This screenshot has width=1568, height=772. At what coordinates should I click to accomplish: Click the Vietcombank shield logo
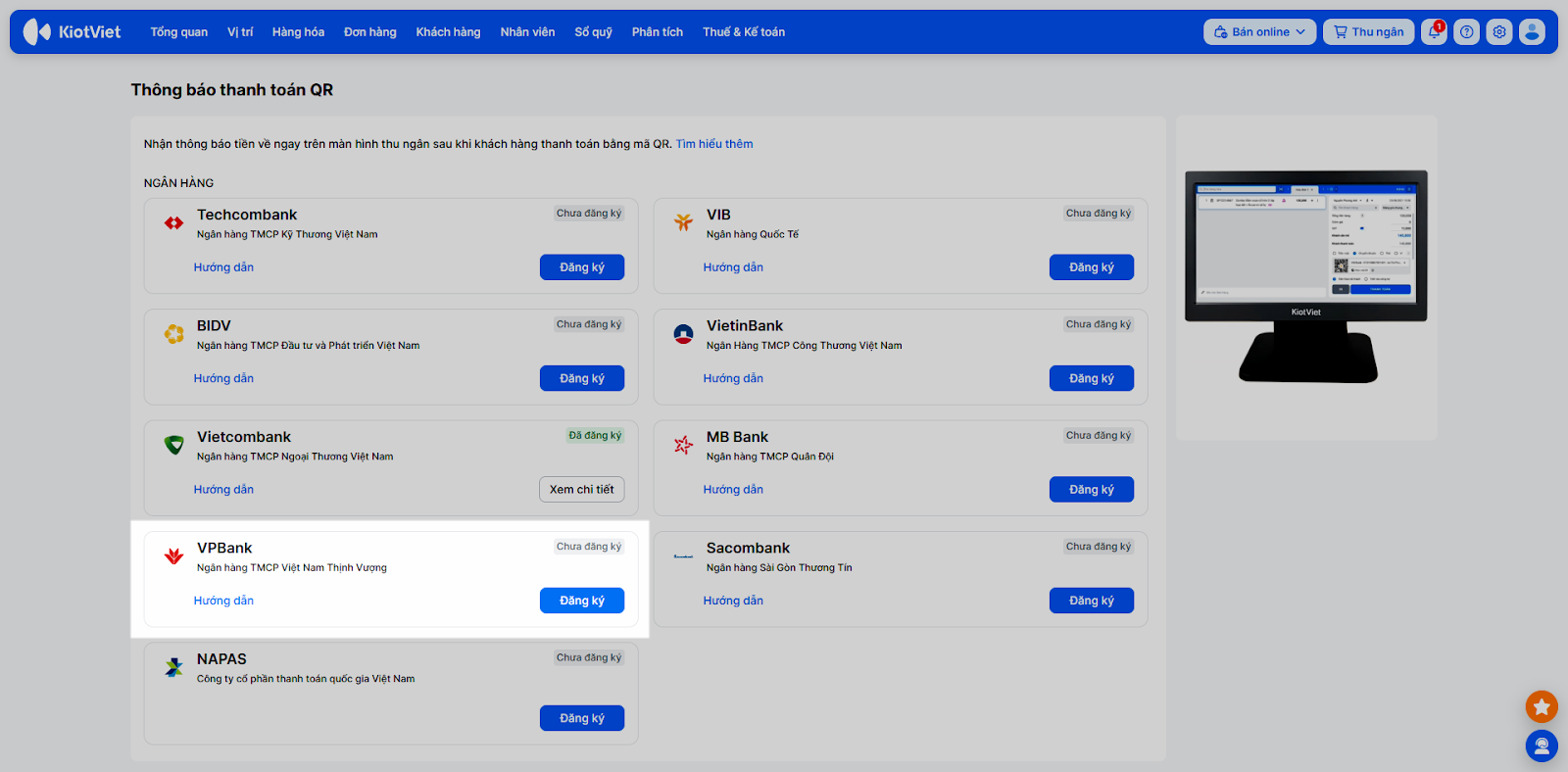point(174,445)
